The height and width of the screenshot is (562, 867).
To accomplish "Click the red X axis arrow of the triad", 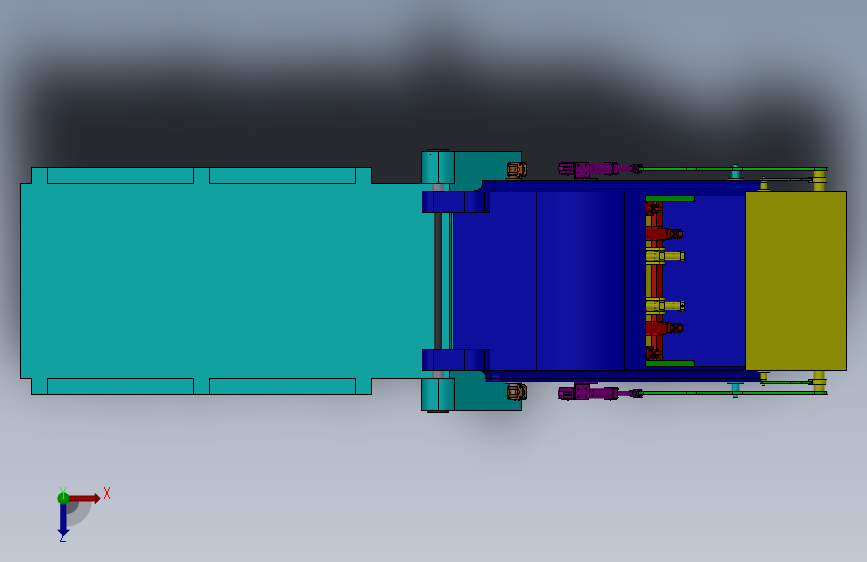I will 86,498.
